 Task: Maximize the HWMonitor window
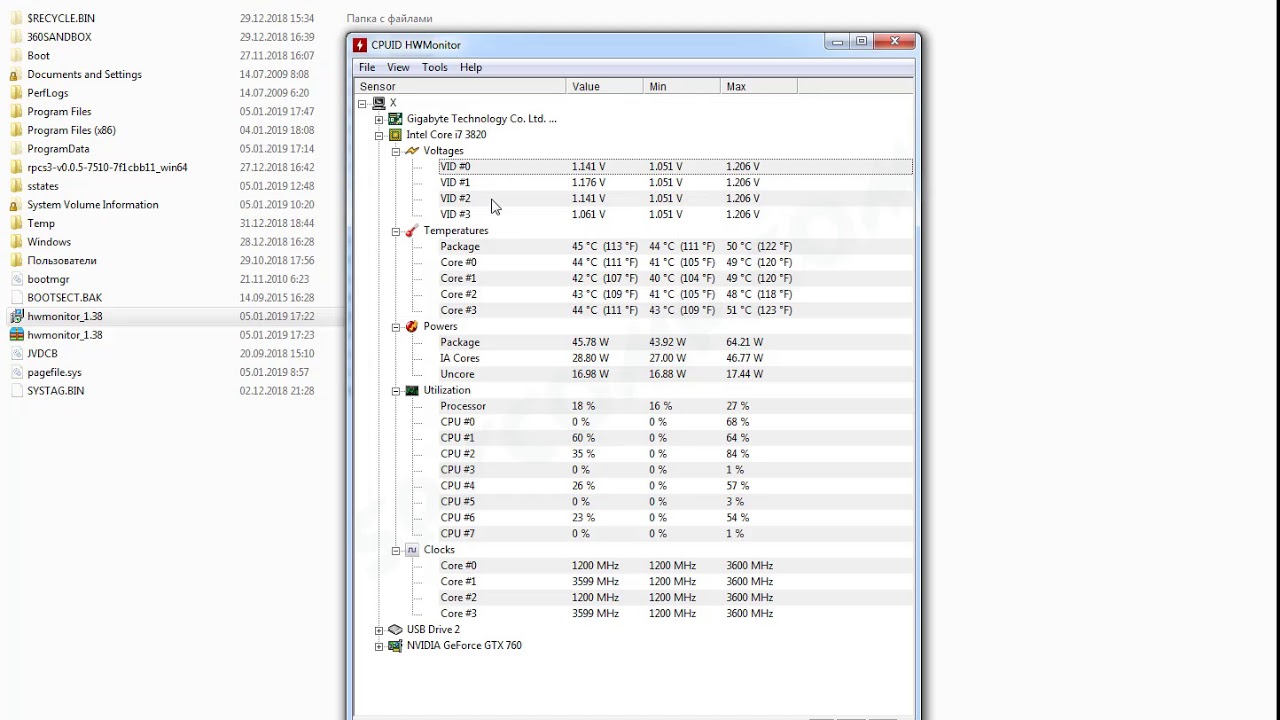pos(862,41)
